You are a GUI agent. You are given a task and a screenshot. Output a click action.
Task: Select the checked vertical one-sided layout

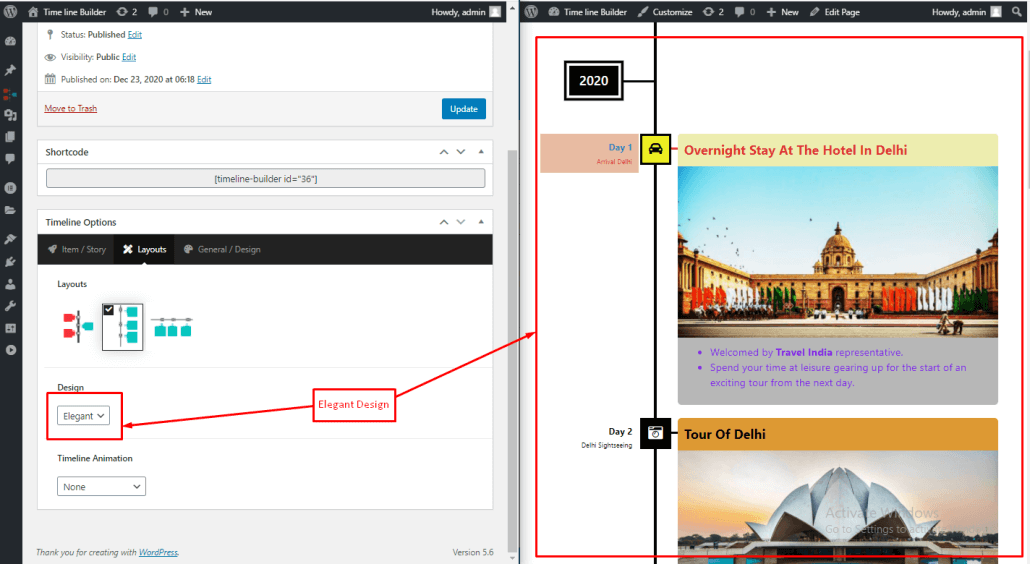click(x=123, y=327)
